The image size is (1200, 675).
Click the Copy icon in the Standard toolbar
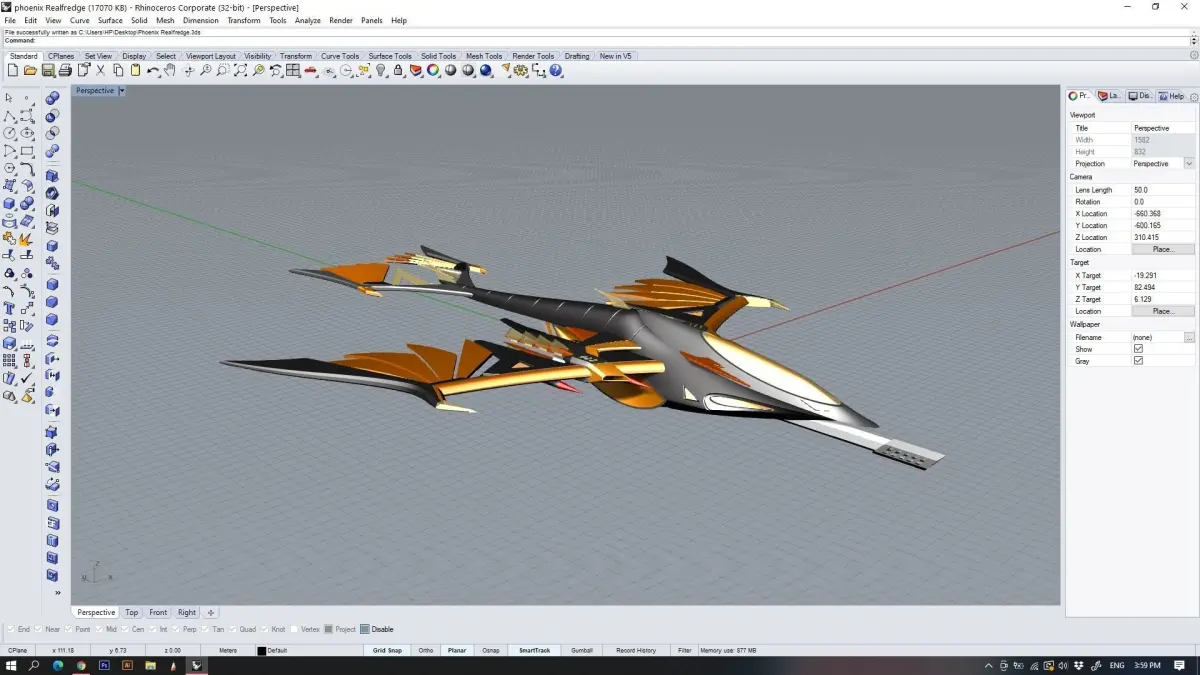pos(118,71)
